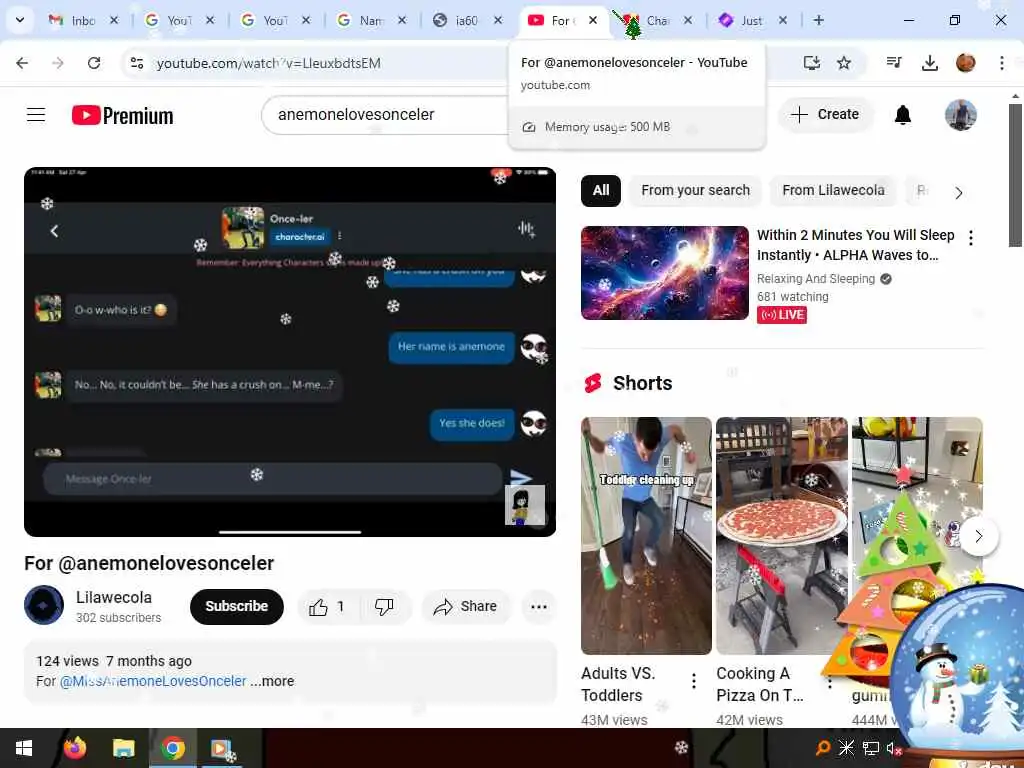Select the From your search chip
Image resolution: width=1024 pixels, height=768 pixels.
click(x=696, y=191)
